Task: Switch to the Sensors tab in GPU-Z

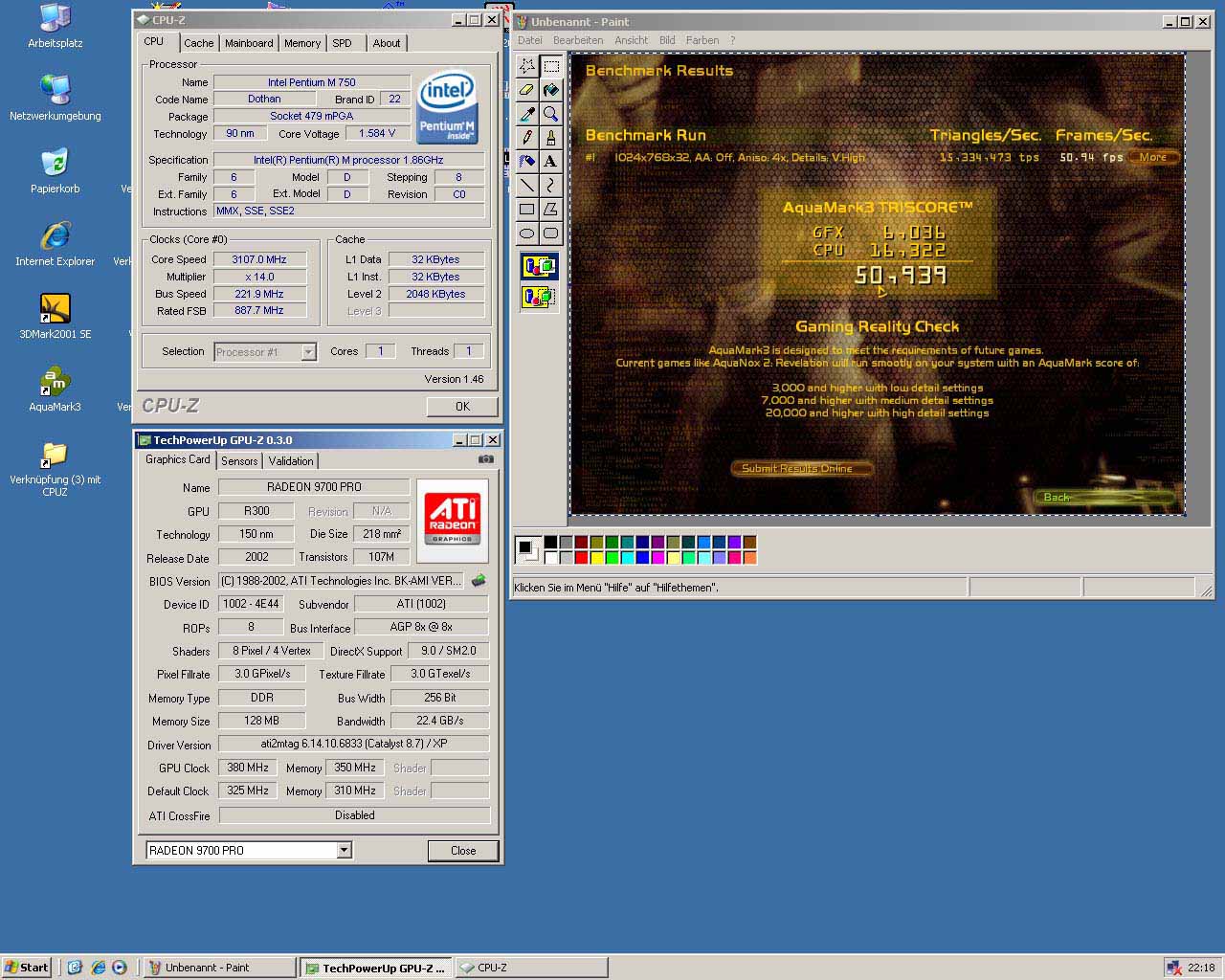Action: [239, 460]
